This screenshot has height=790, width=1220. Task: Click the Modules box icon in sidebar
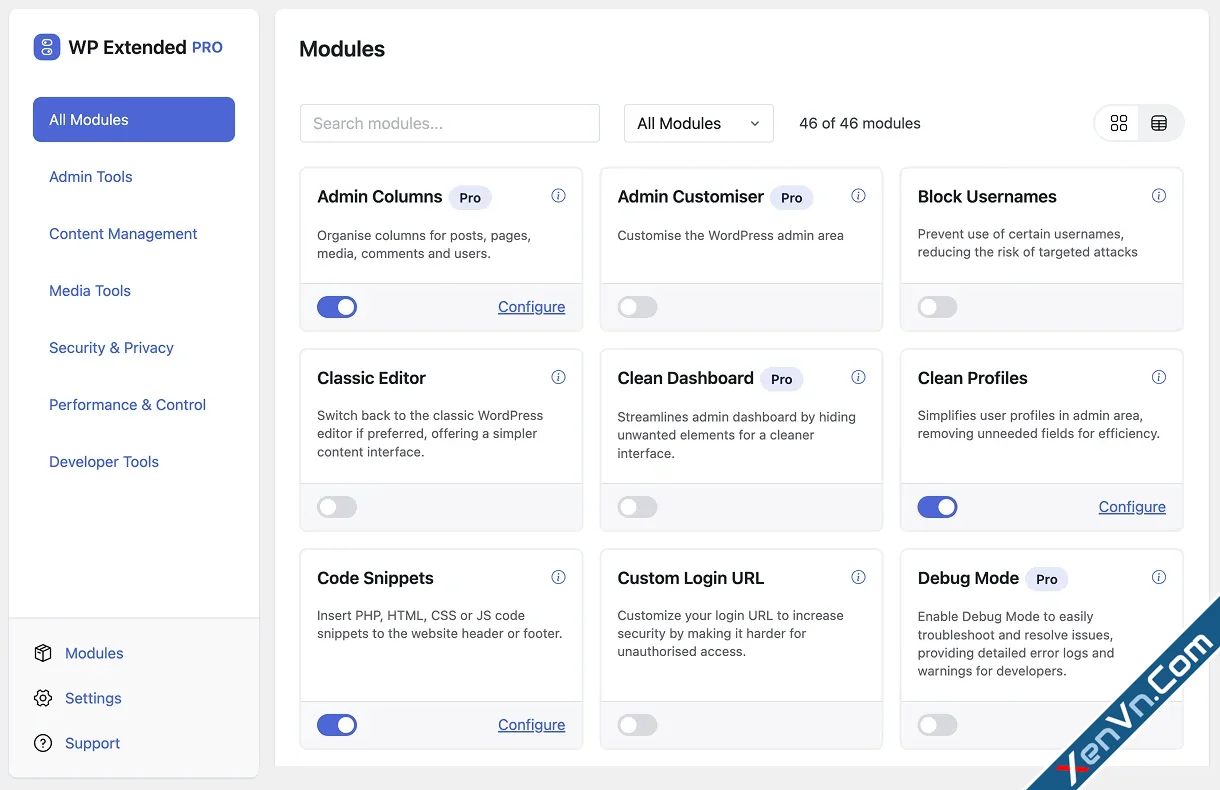44,652
